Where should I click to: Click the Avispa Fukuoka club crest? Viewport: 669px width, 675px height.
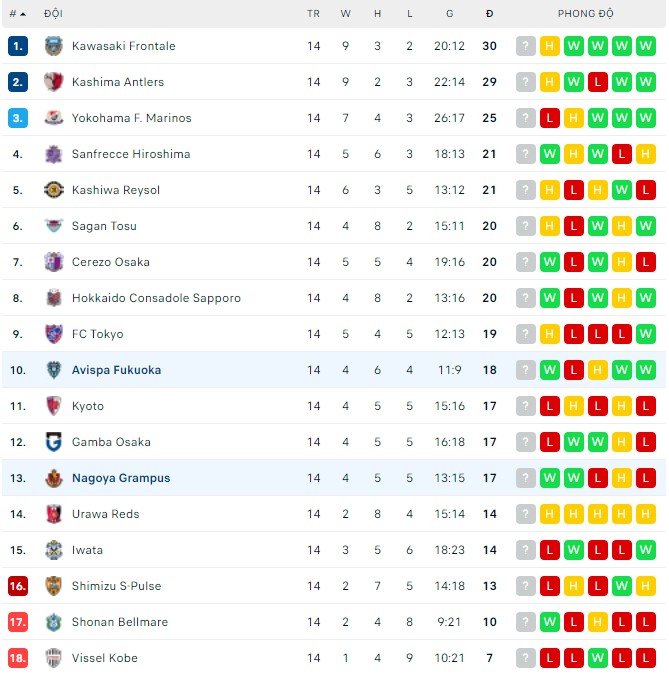pos(53,370)
